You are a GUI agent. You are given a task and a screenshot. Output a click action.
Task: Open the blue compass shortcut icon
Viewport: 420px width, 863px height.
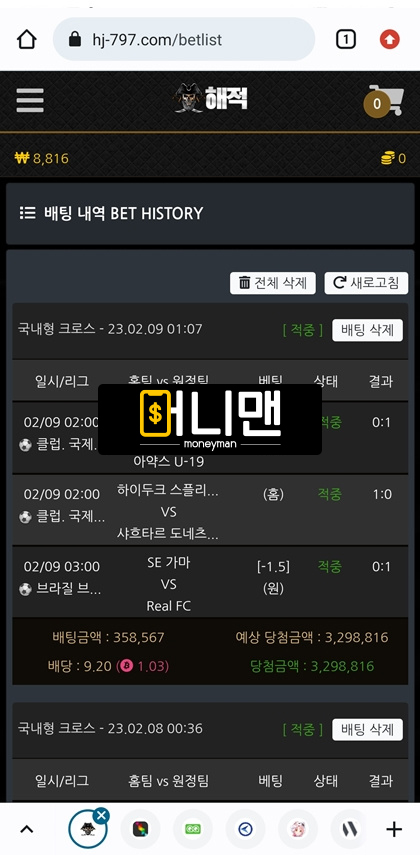[246, 829]
